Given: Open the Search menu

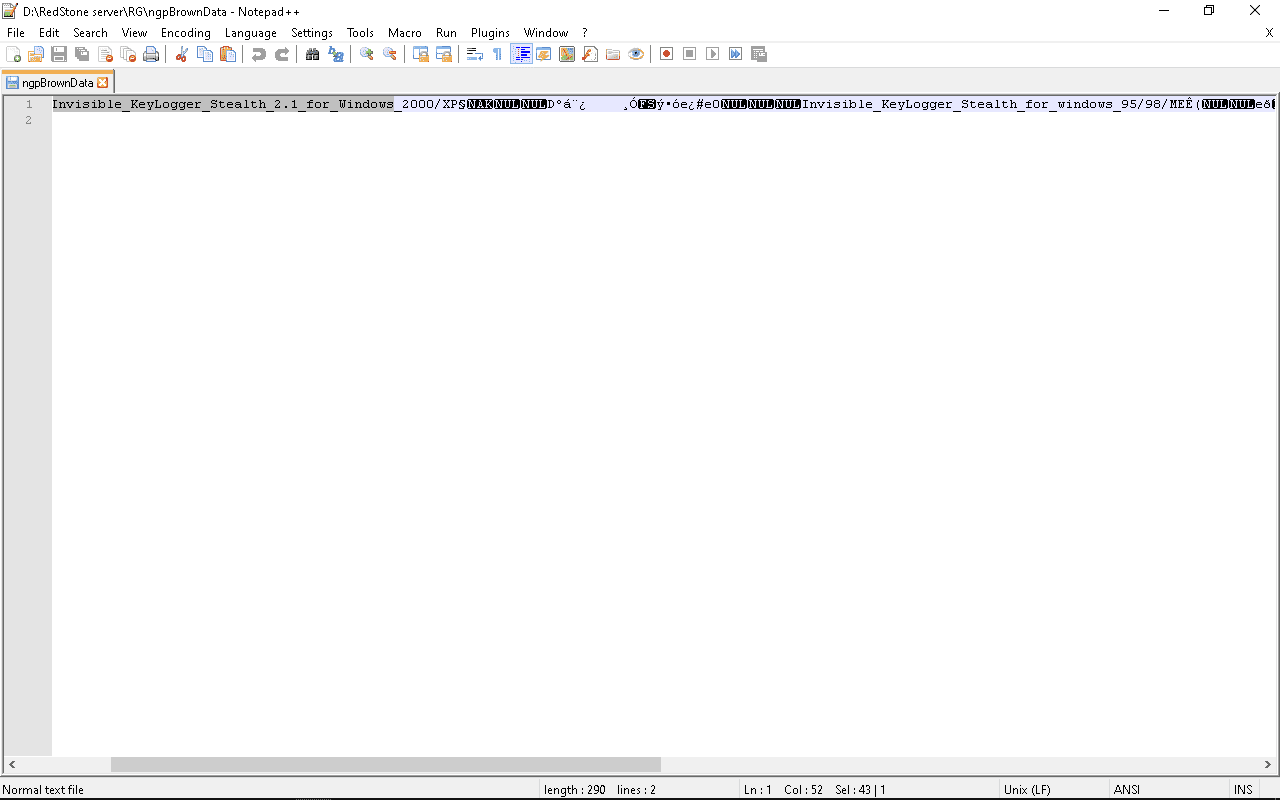Looking at the screenshot, I should pos(90,33).
